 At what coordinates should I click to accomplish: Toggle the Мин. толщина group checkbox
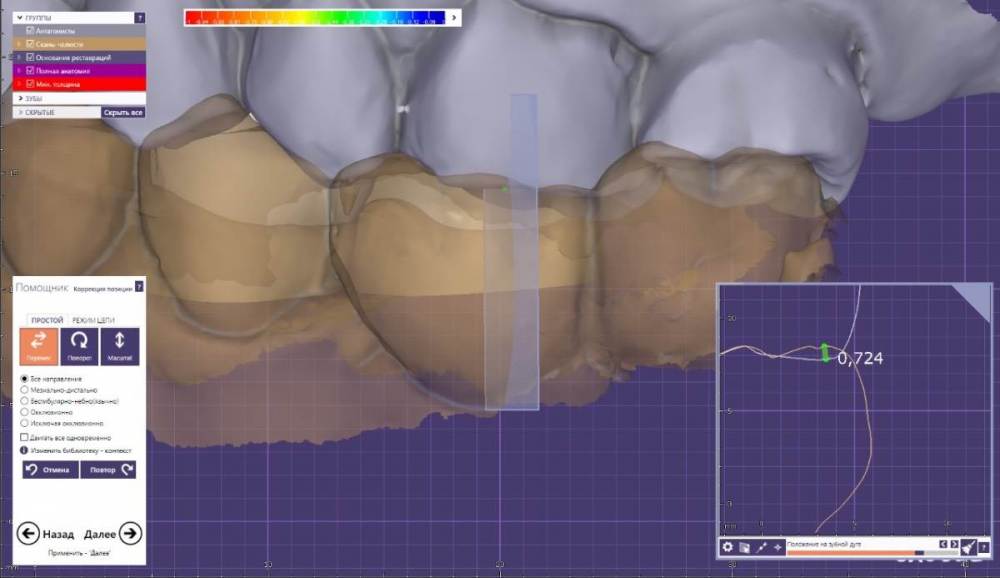tap(30, 84)
